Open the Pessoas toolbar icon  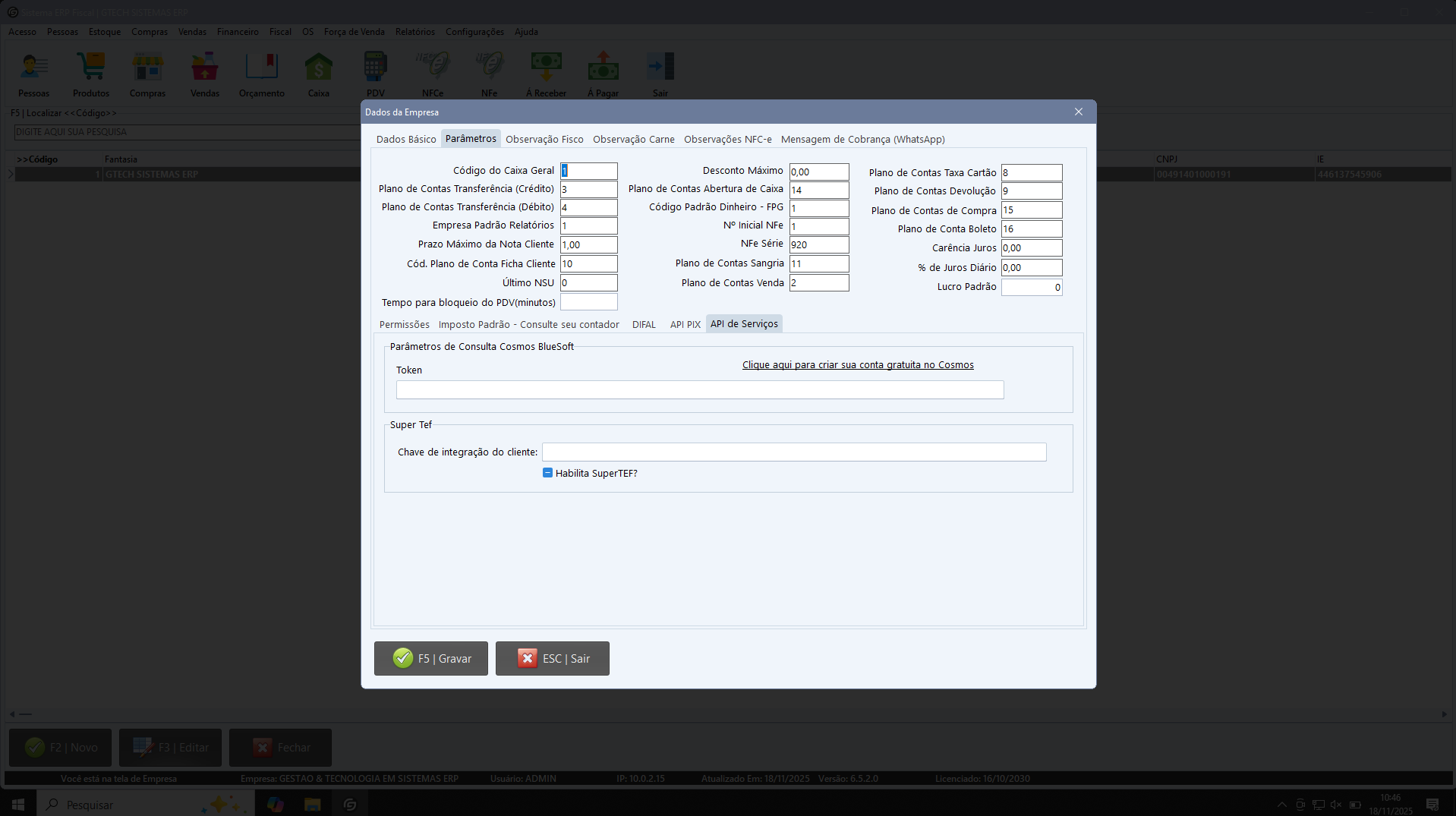pyautogui.click(x=33, y=74)
